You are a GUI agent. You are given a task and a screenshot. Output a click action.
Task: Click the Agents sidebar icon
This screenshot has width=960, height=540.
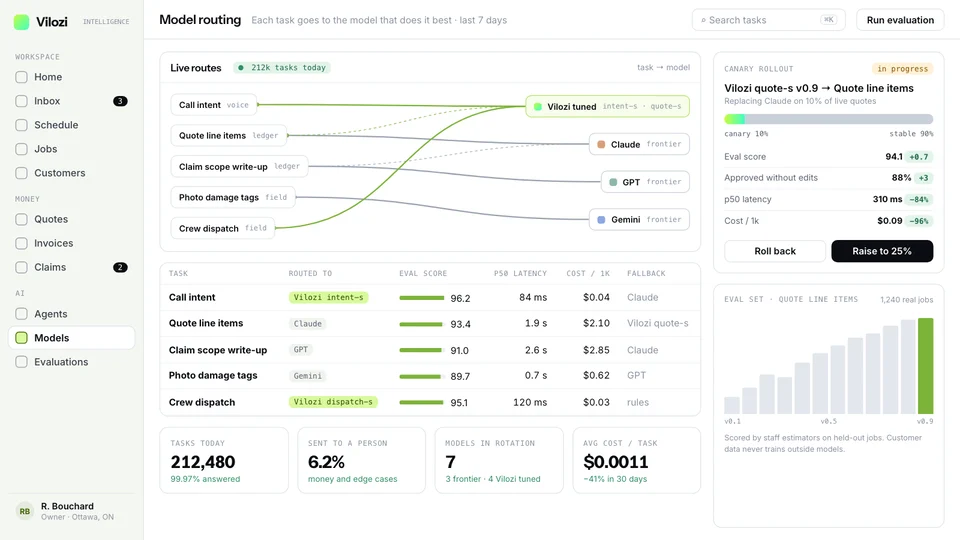(x=21, y=314)
